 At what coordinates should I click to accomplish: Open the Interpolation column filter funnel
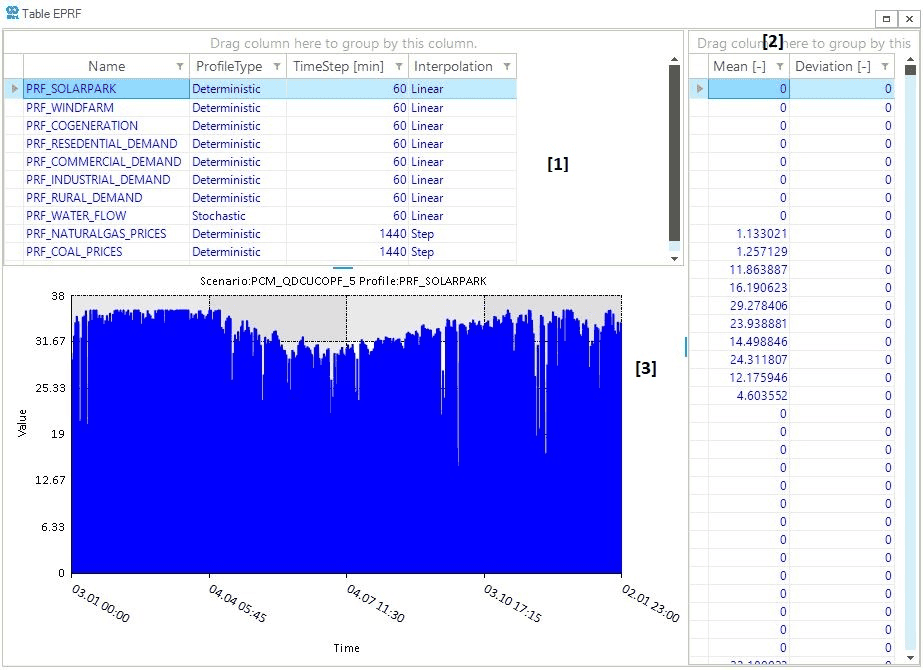coord(508,65)
